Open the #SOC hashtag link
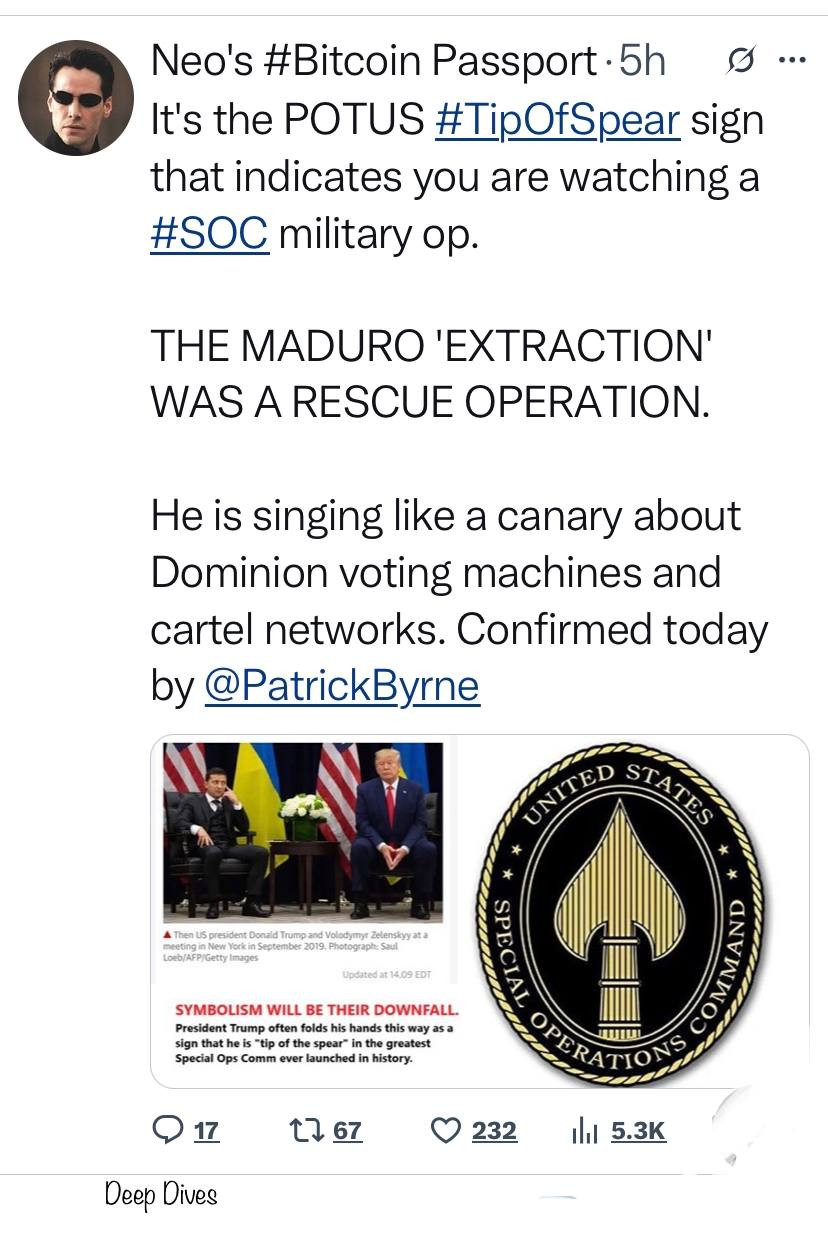This screenshot has width=828, height=1236. (209, 233)
